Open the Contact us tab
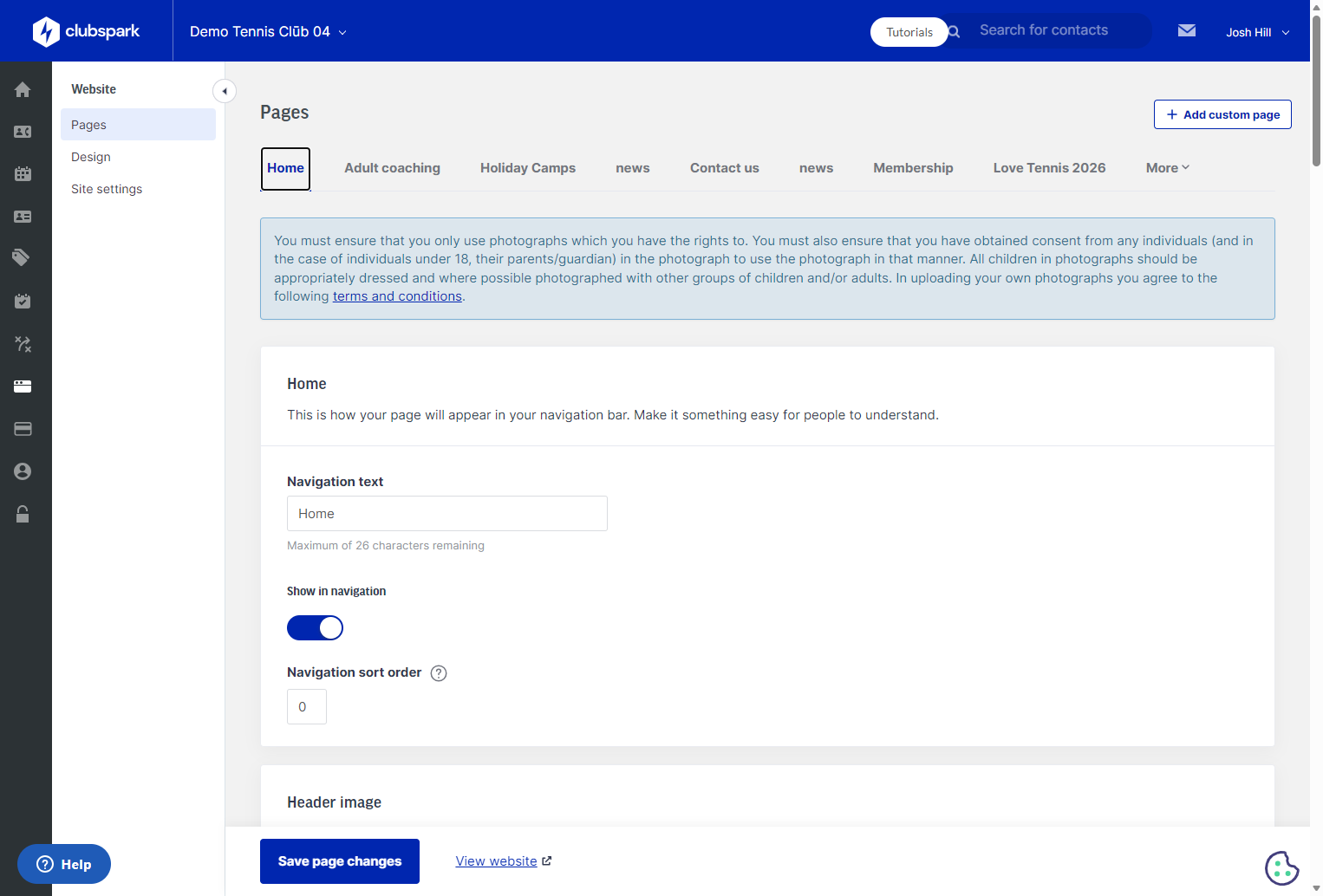This screenshot has width=1323, height=896. [725, 168]
